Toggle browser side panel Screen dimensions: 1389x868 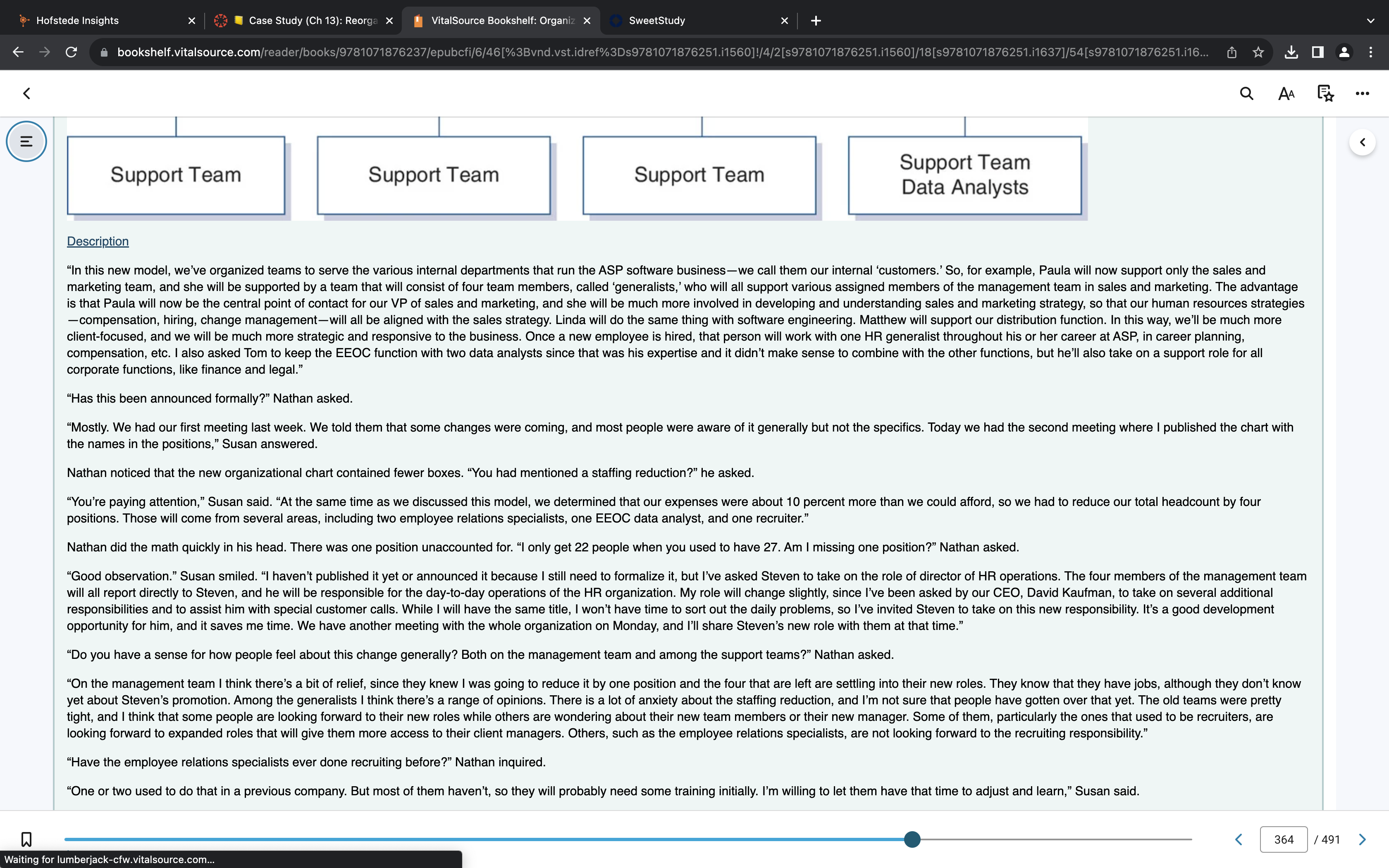click(x=1317, y=52)
